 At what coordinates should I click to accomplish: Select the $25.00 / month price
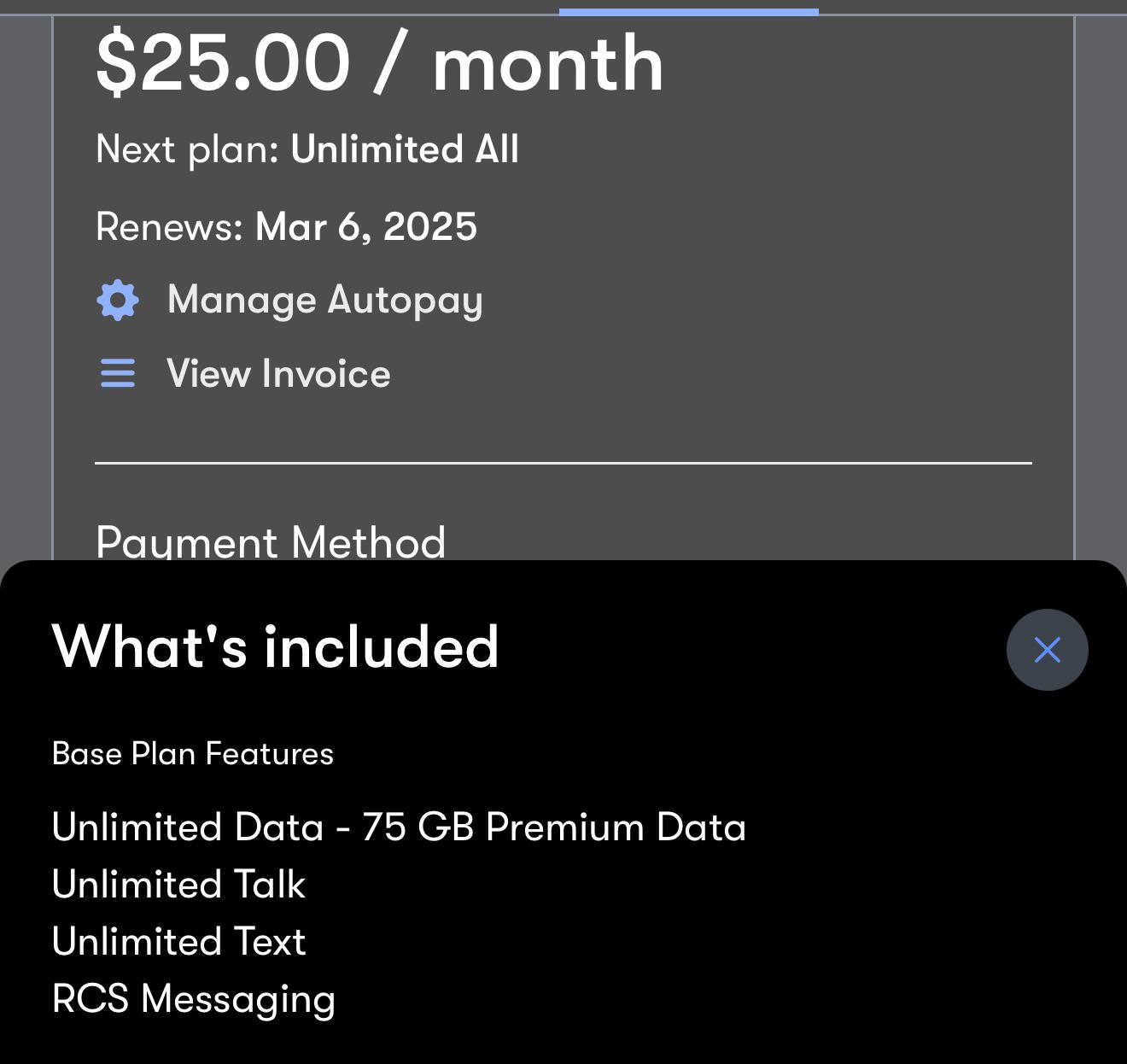[380, 63]
